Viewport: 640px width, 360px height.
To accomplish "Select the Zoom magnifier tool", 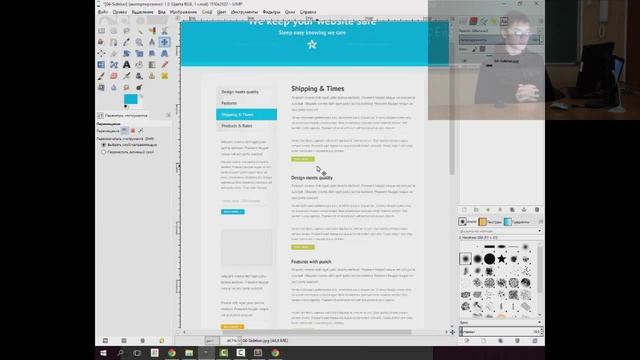I will (139, 42).
